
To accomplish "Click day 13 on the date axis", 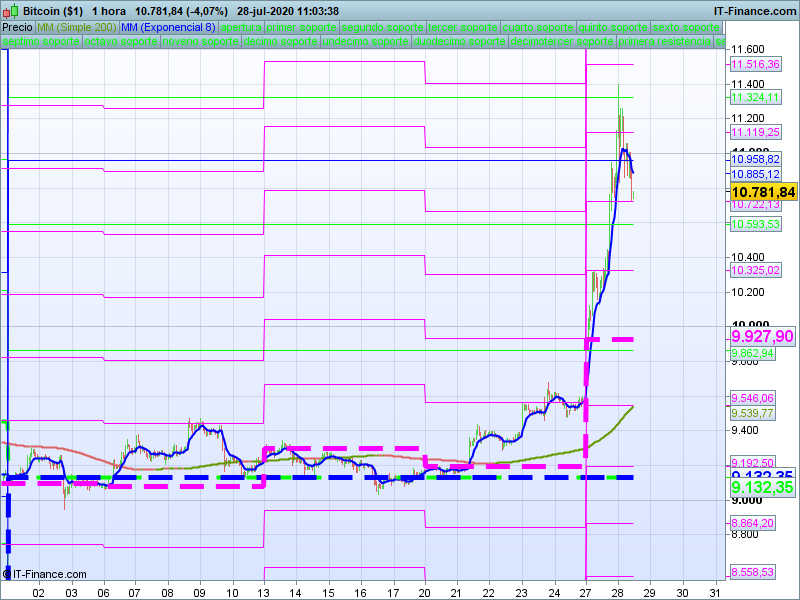I will click(x=263, y=592).
